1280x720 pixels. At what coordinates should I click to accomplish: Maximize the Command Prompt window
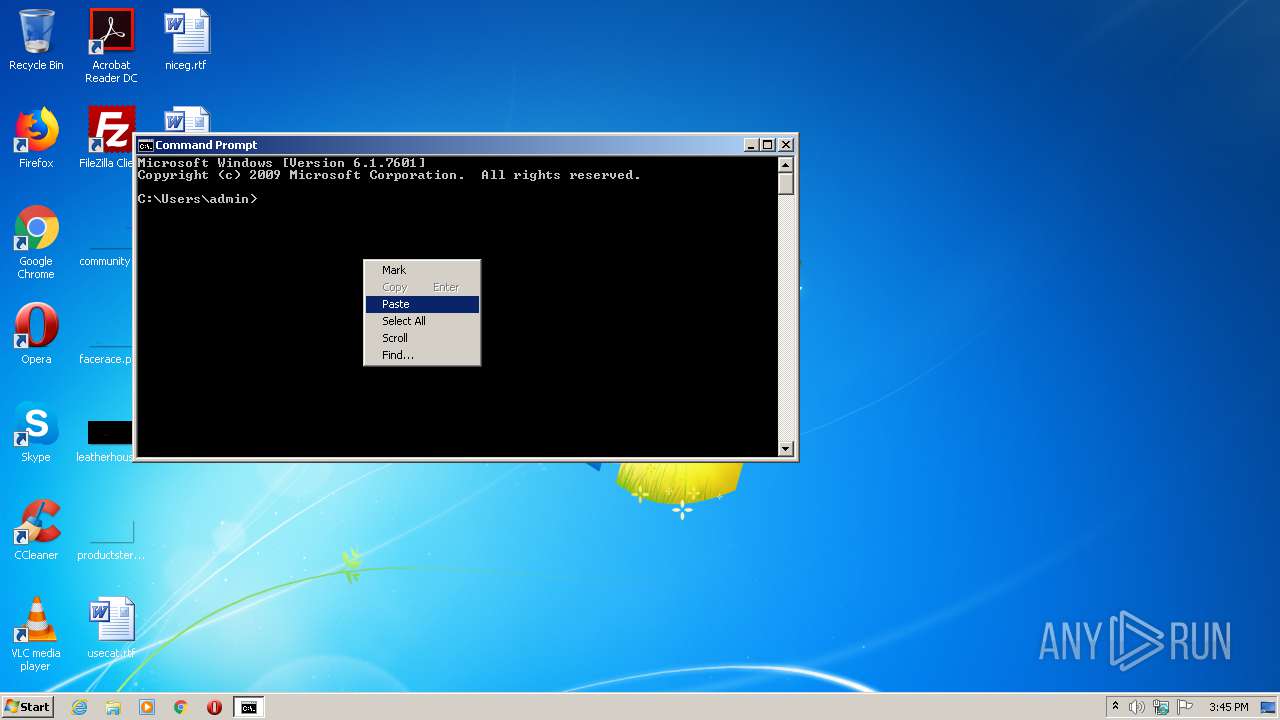(x=767, y=145)
